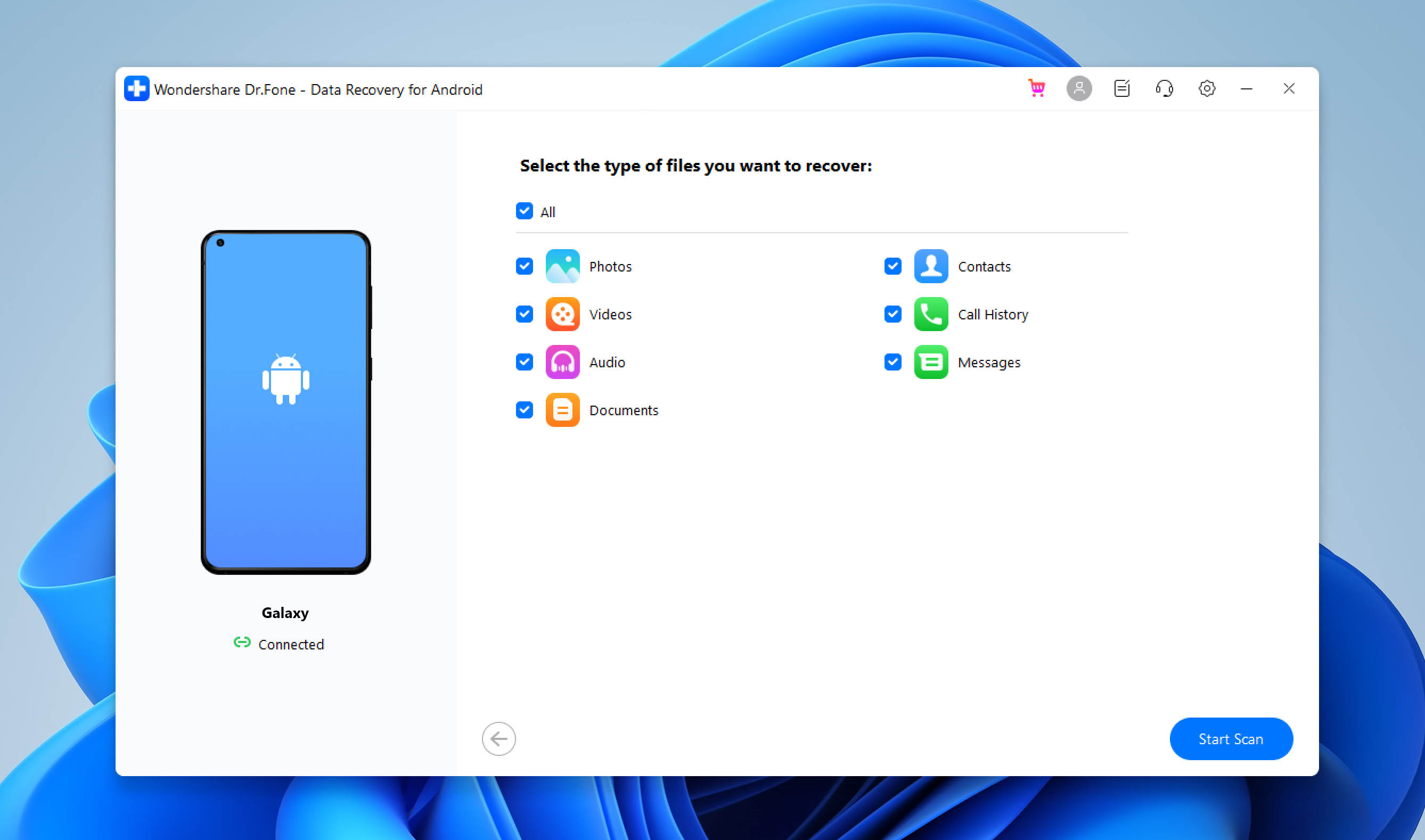Disable the Call History checkbox
The image size is (1425, 840).
(x=893, y=314)
